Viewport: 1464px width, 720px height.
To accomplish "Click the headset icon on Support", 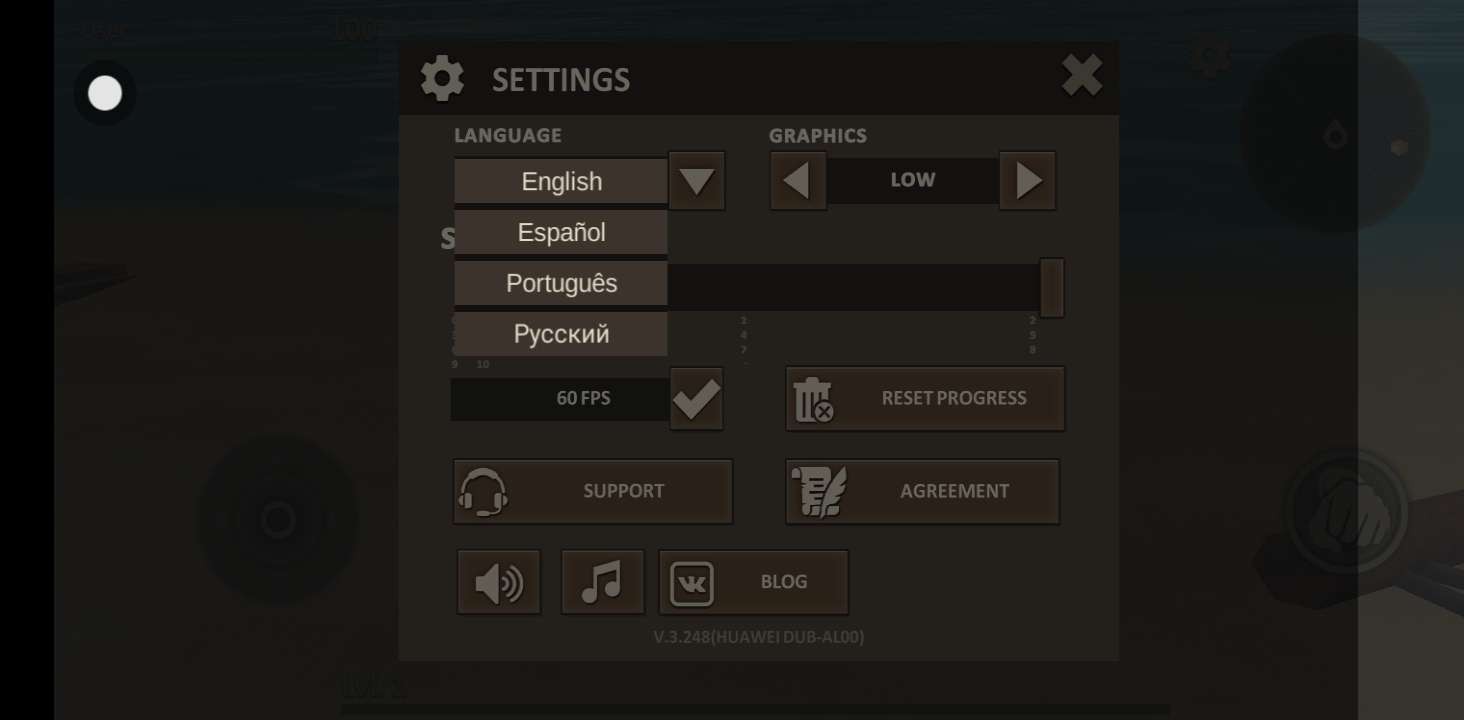I will coord(483,491).
